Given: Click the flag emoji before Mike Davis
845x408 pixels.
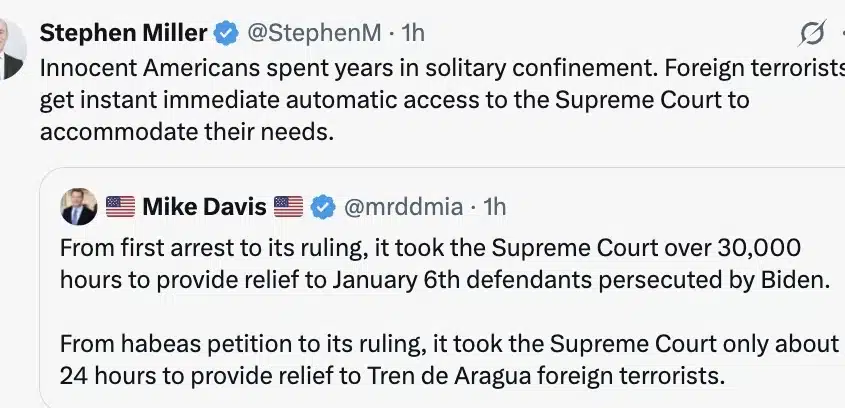Looking at the screenshot, I should pyautogui.click(x=120, y=208).
